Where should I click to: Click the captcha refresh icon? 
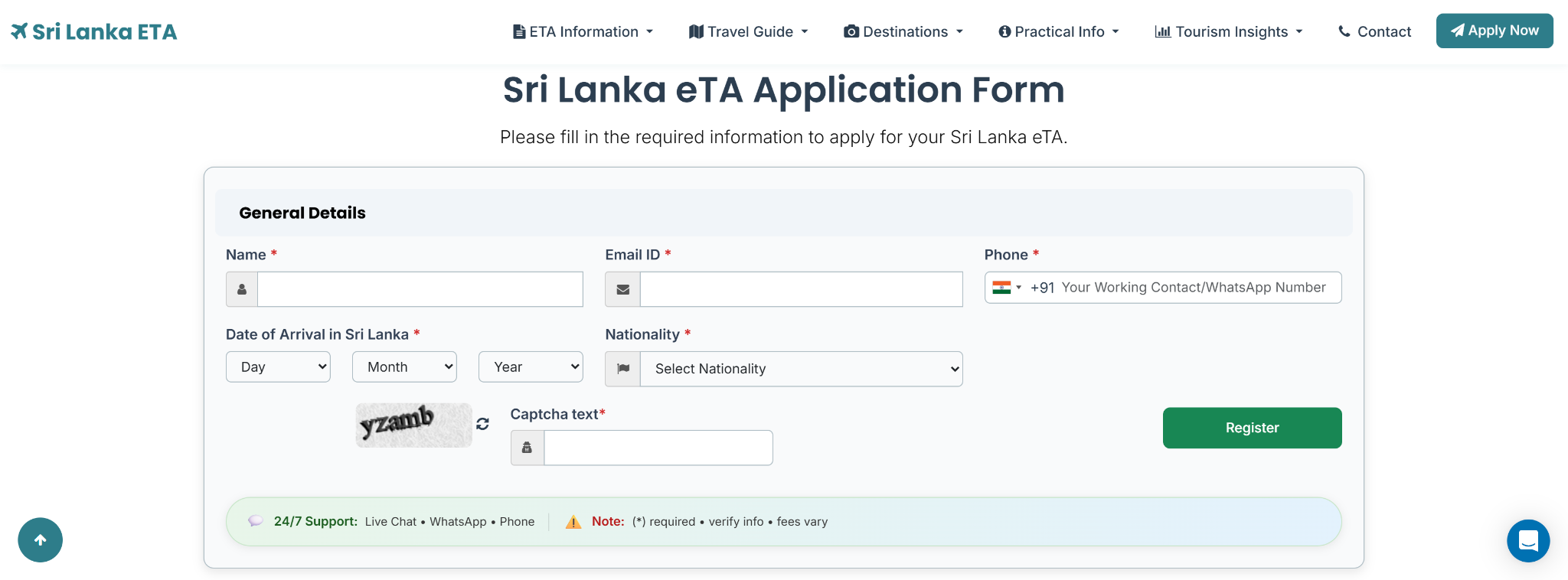pos(482,424)
